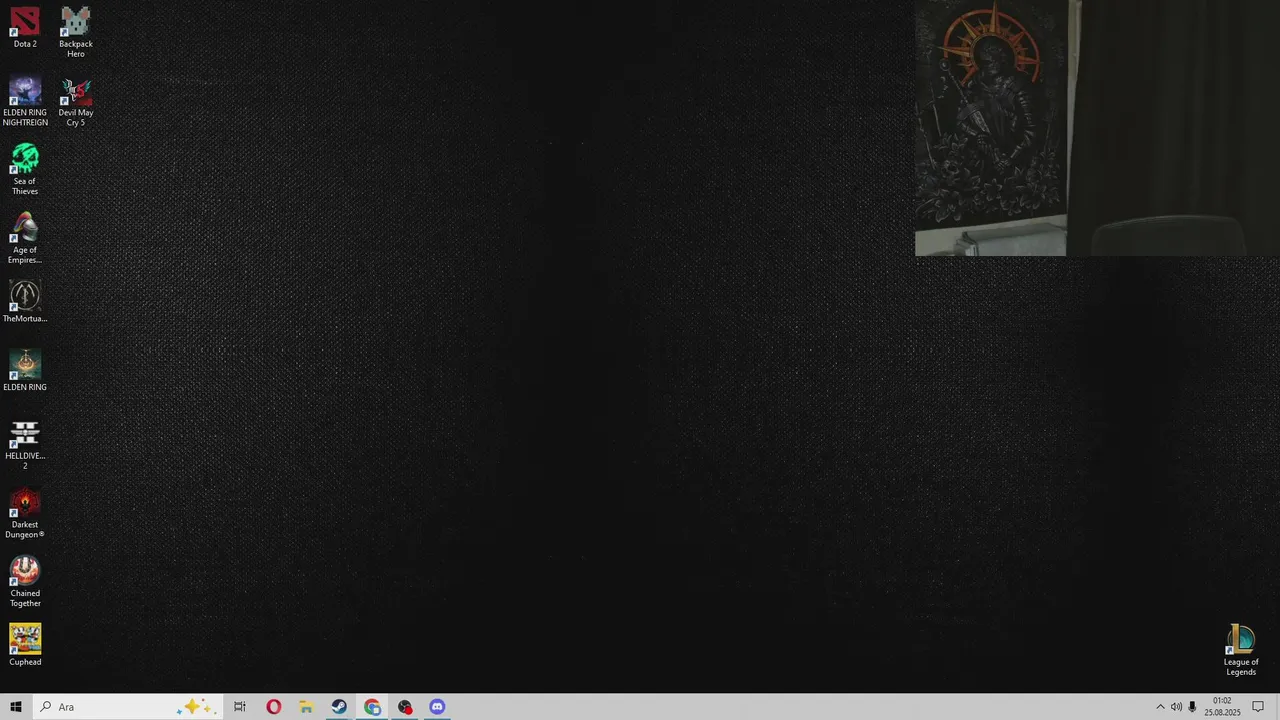This screenshot has height=720, width=1280.
Task: Select the Sea of Thieves shortcut
Action: tap(25, 170)
